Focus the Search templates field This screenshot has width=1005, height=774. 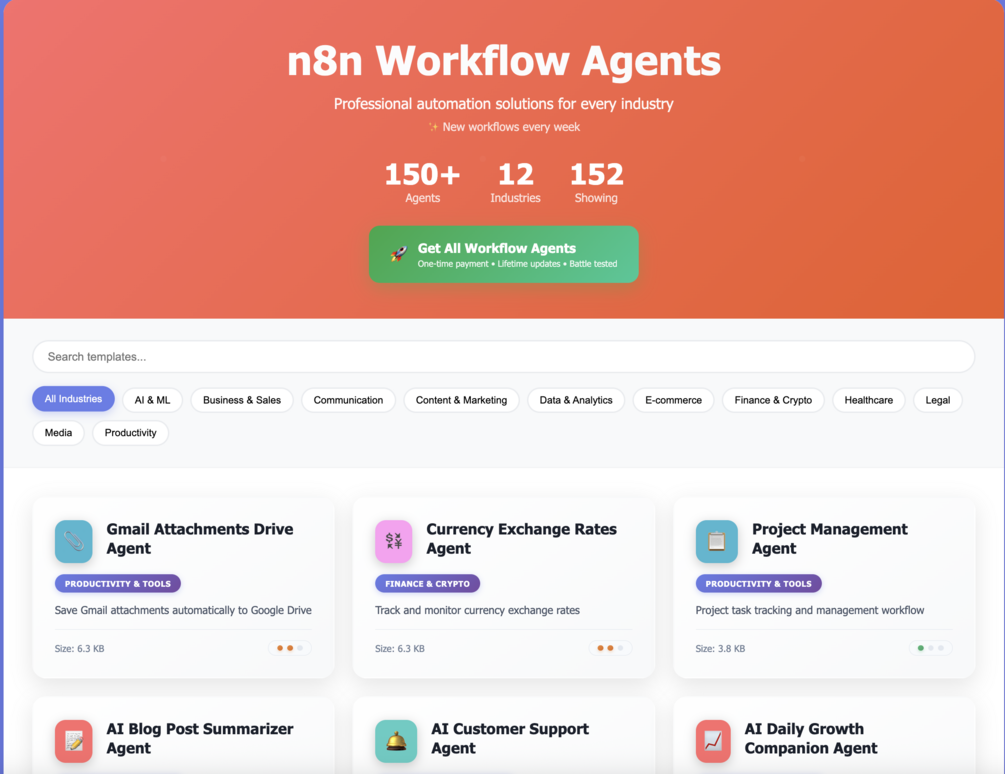pyautogui.click(x=504, y=357)
